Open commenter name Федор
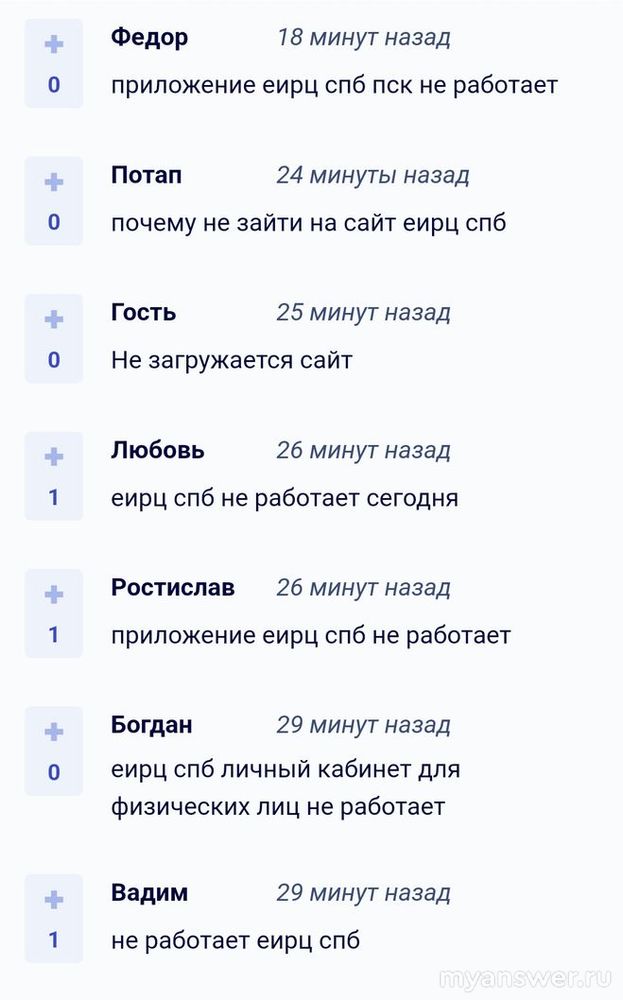This screenshot has height=1000, width=623. tap(149, 38)
